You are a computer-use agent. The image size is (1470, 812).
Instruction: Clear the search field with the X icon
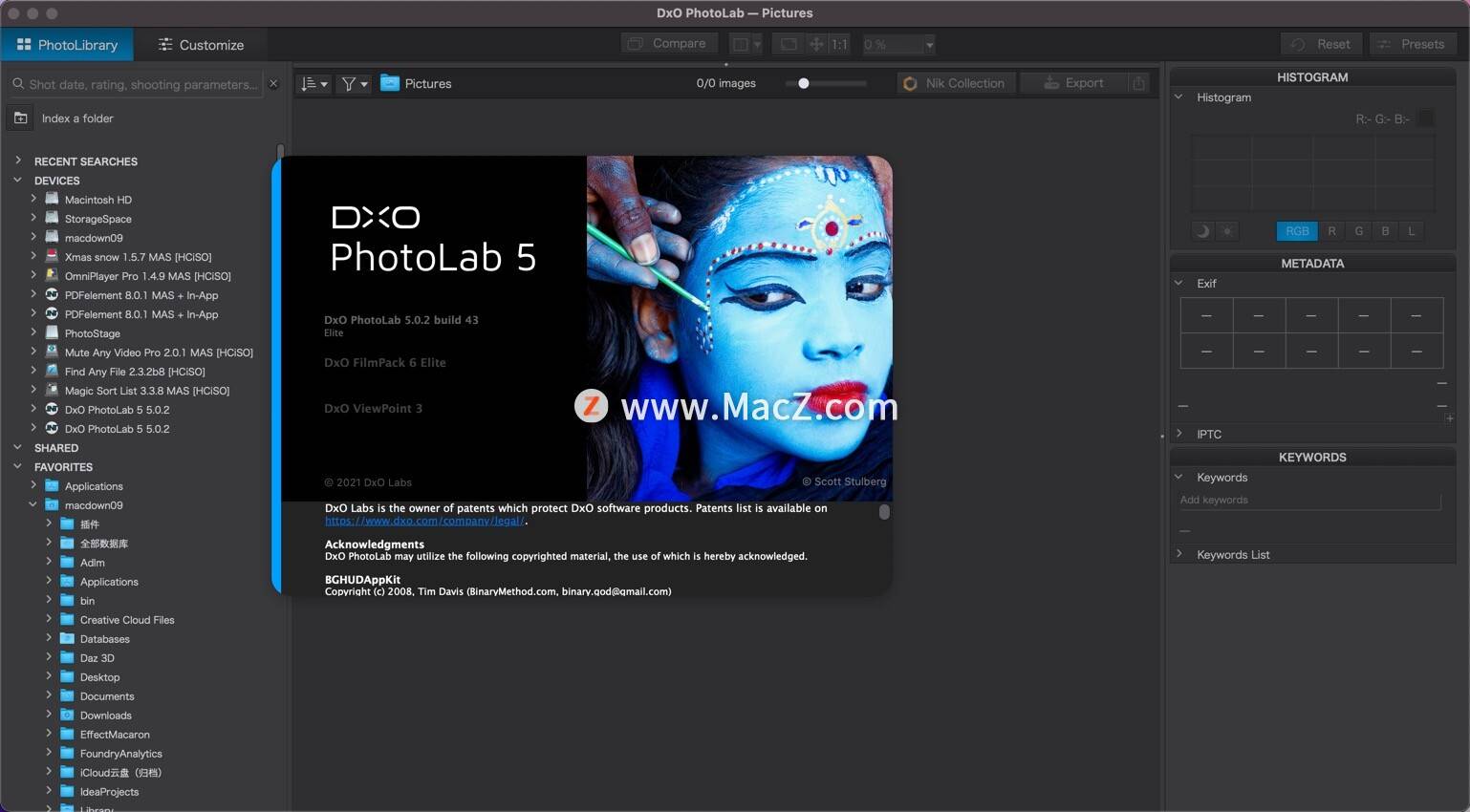click(x=273, y=84)
